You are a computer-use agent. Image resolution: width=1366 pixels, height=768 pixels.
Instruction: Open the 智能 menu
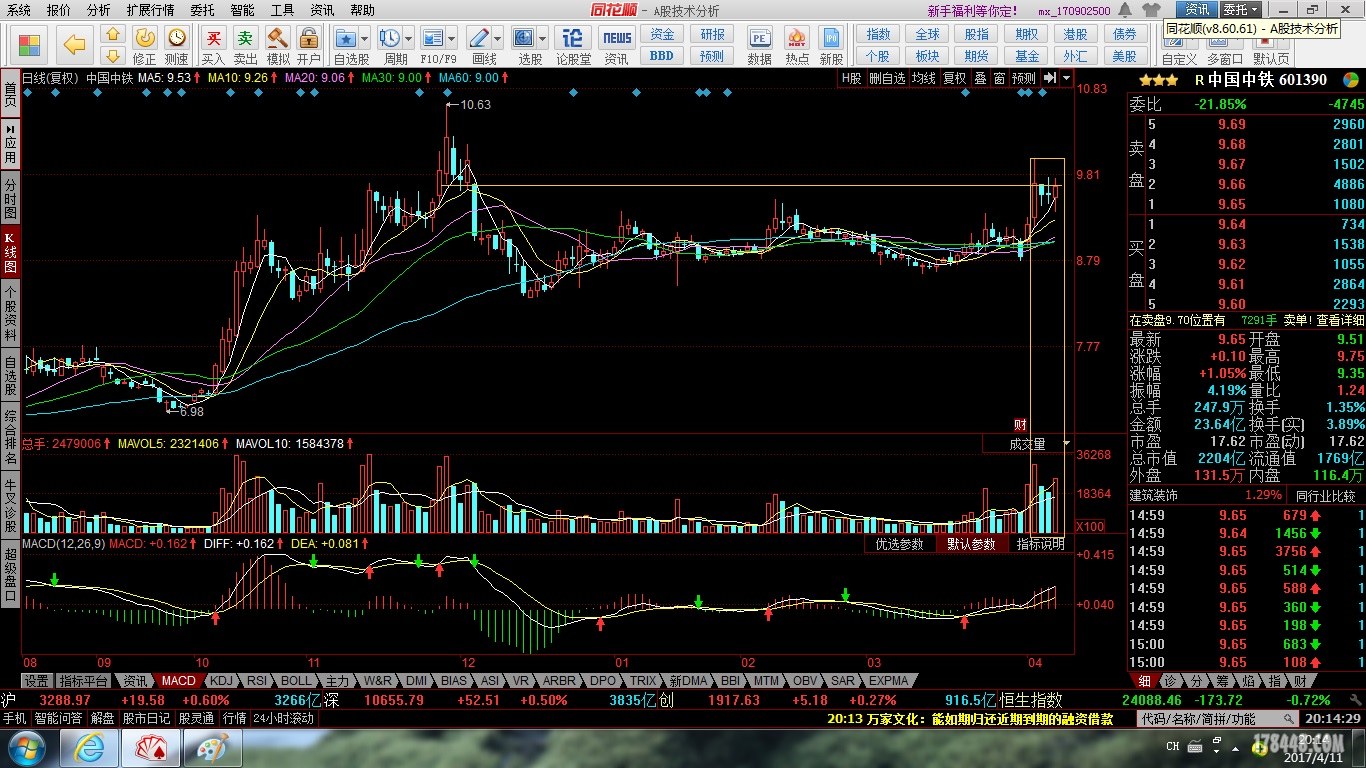(242, 10)
